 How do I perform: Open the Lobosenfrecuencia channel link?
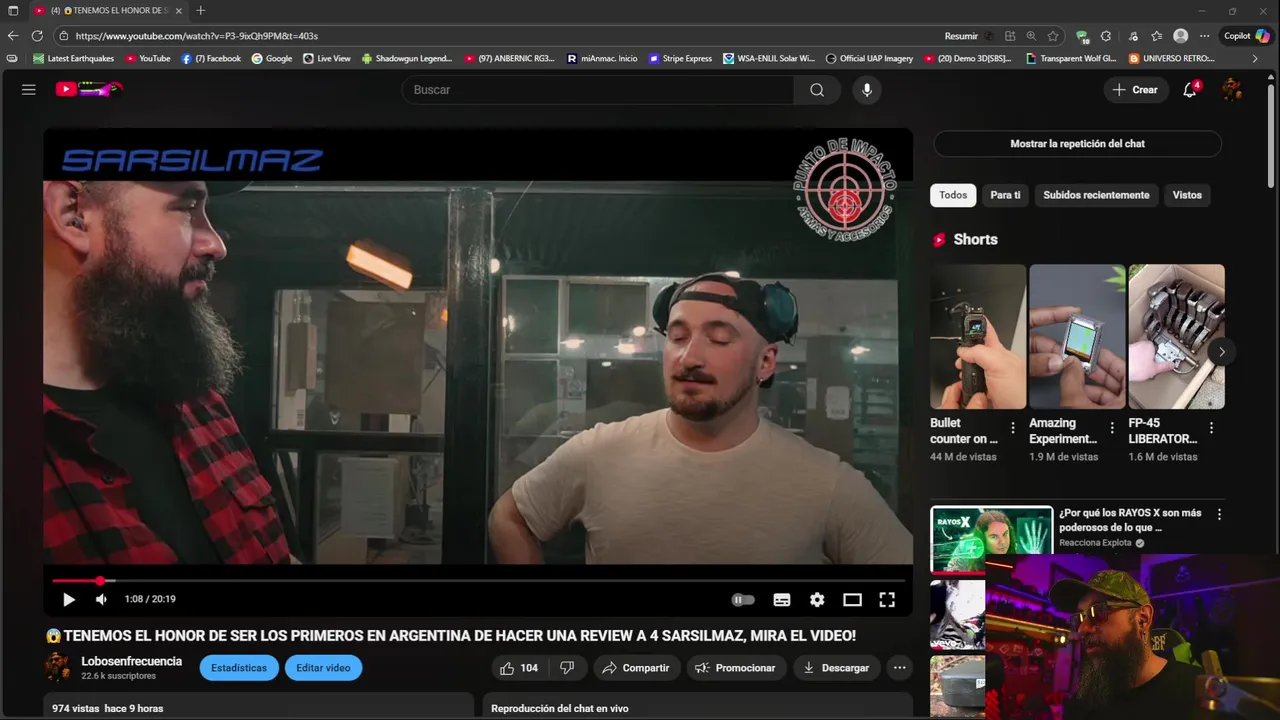coord(131,662)
